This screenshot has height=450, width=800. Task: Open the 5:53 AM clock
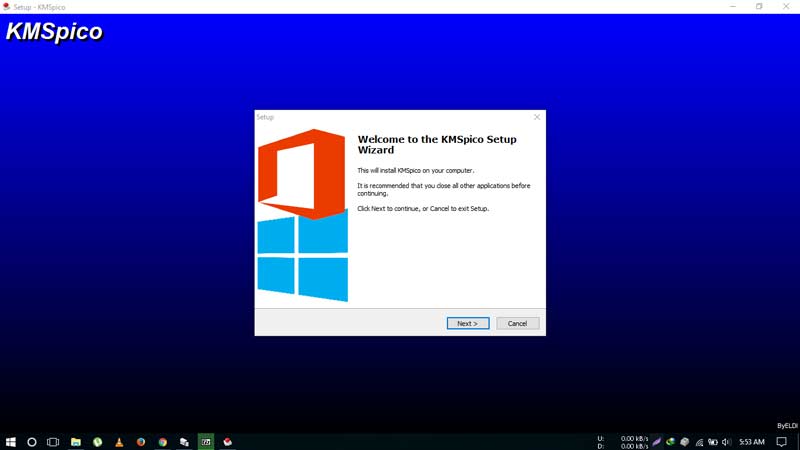pos(752,442)
